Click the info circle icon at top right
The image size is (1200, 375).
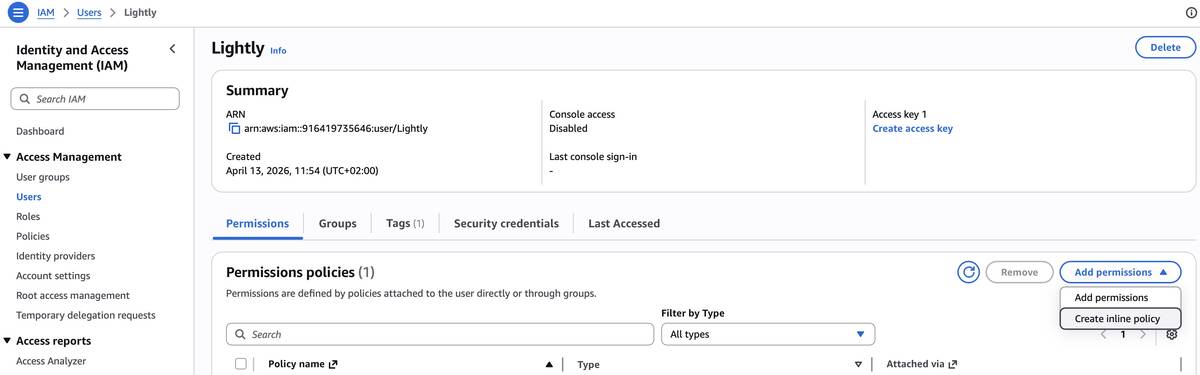tap(1190, 13)
